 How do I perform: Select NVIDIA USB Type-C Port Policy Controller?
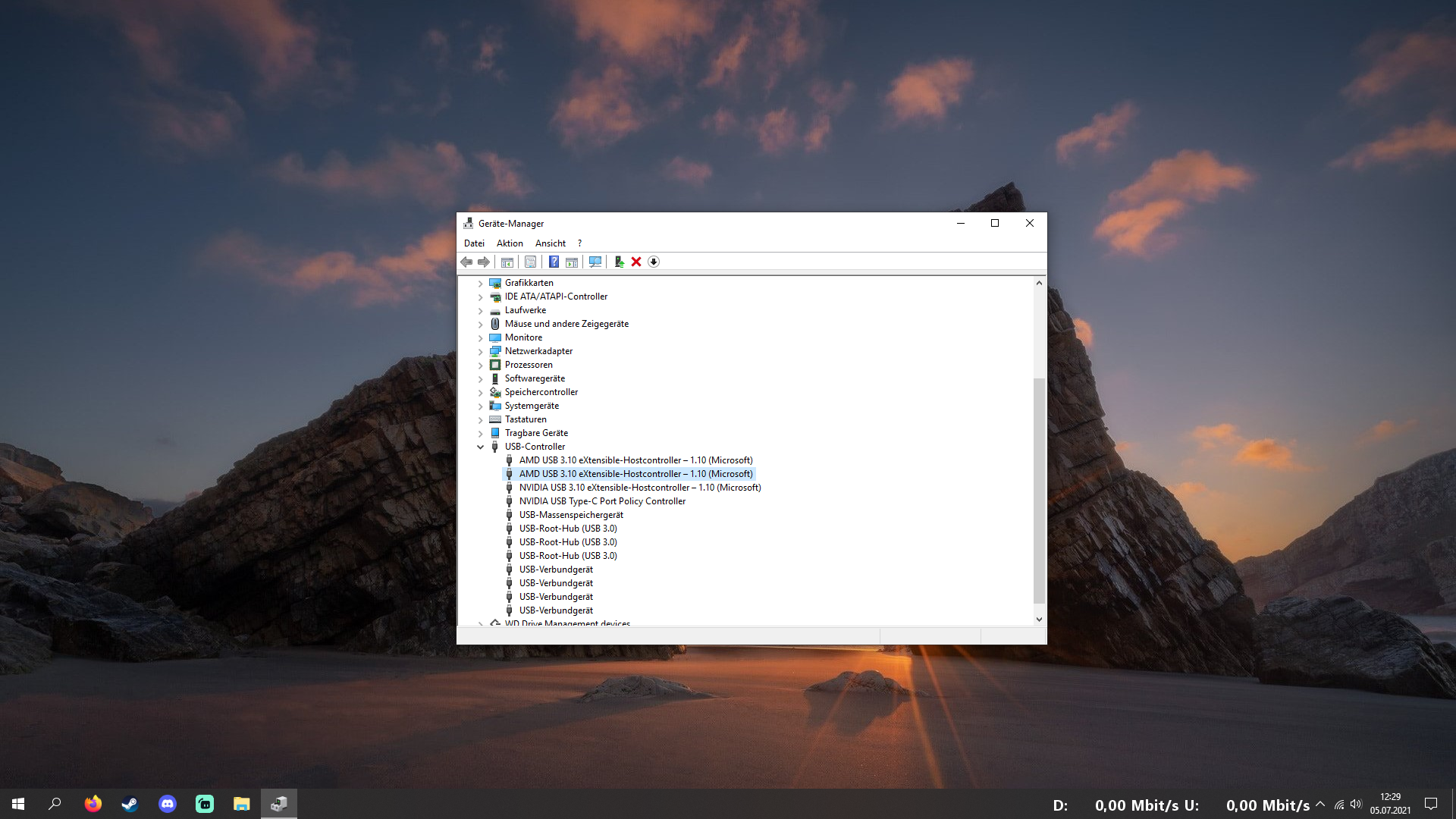(x=602, y=501)
